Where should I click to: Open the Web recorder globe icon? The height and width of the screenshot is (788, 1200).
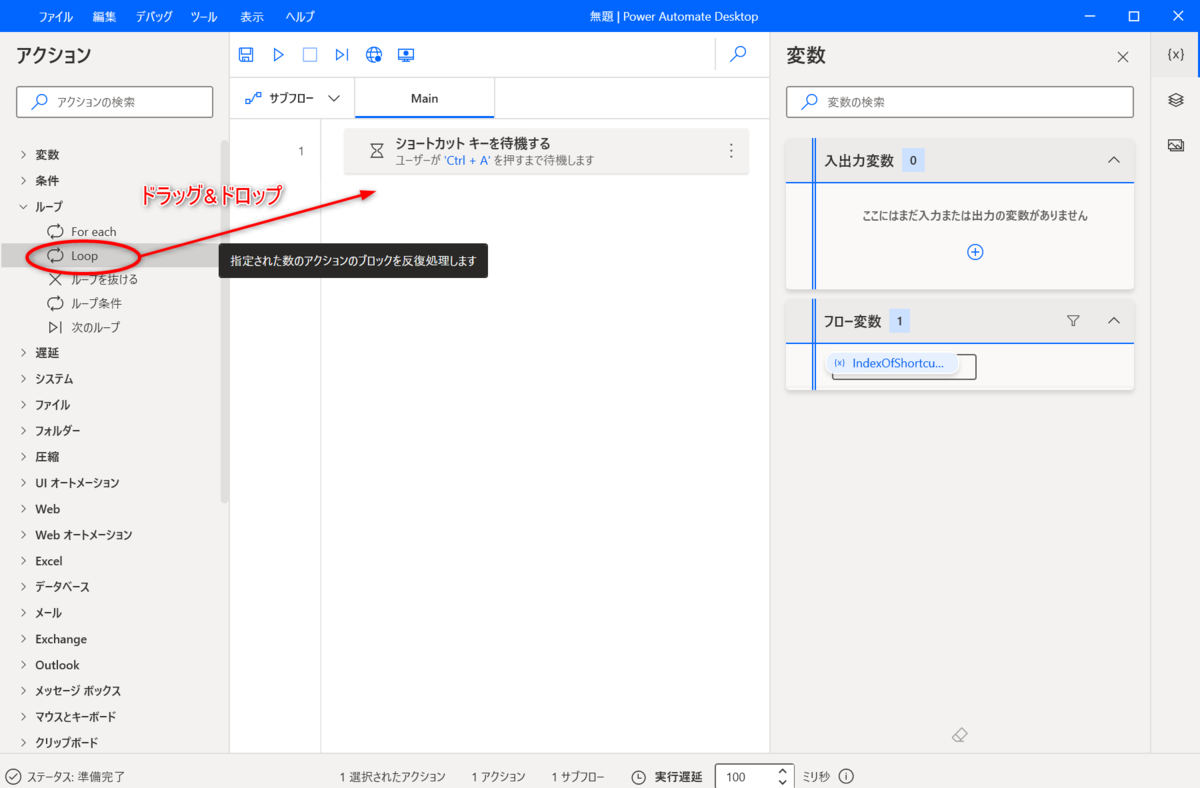pos(374,55)
